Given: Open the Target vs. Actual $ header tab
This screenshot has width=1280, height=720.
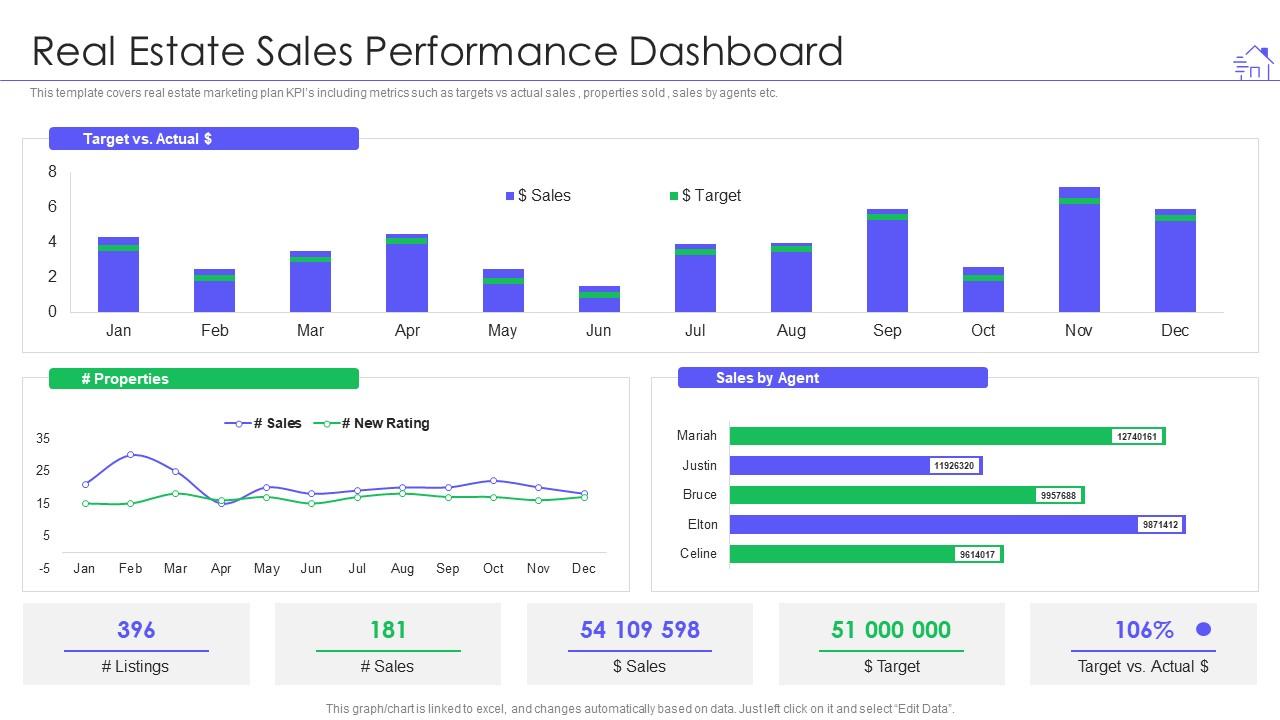Looking at the screenshot, I should coord(203,139).
